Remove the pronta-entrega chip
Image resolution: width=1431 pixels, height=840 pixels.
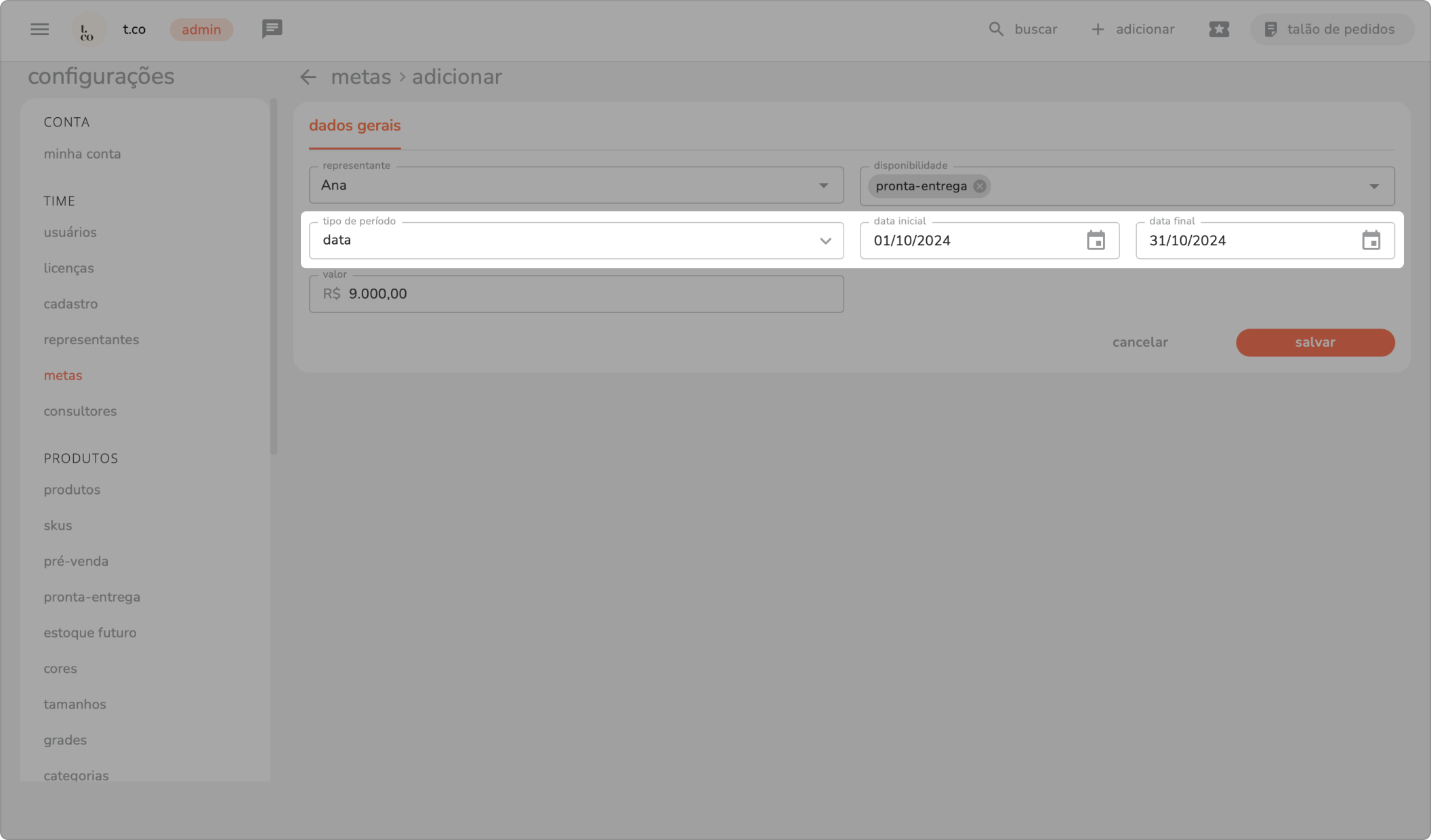click(x=980, y=186)
